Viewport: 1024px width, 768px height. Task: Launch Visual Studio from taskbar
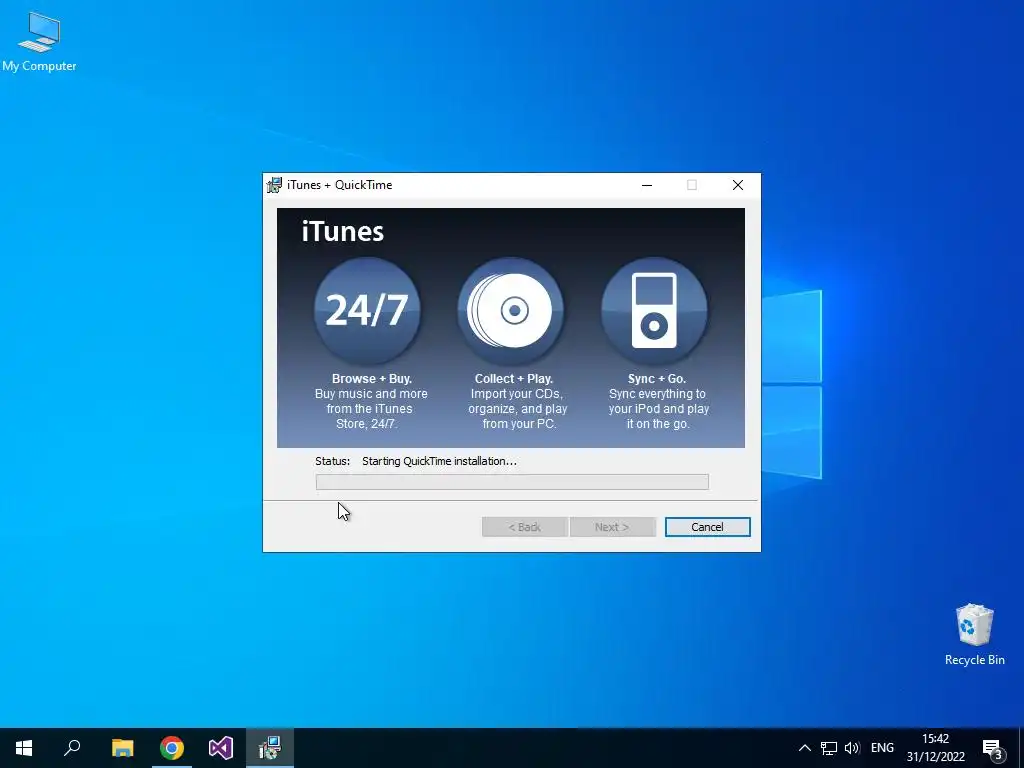click(221, 748)
